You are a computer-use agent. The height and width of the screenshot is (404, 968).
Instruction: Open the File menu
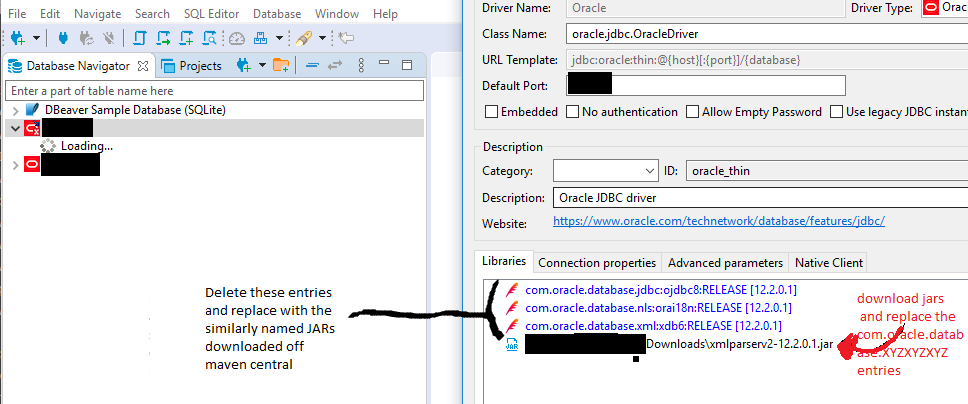[x=17, y=14]
